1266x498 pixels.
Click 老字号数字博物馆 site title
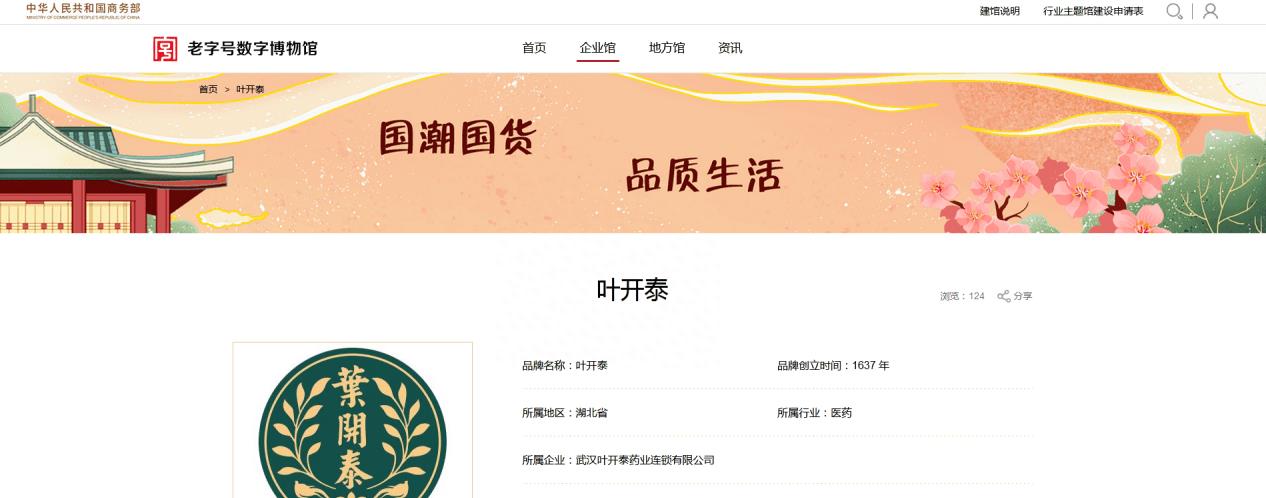pos(253,48)
